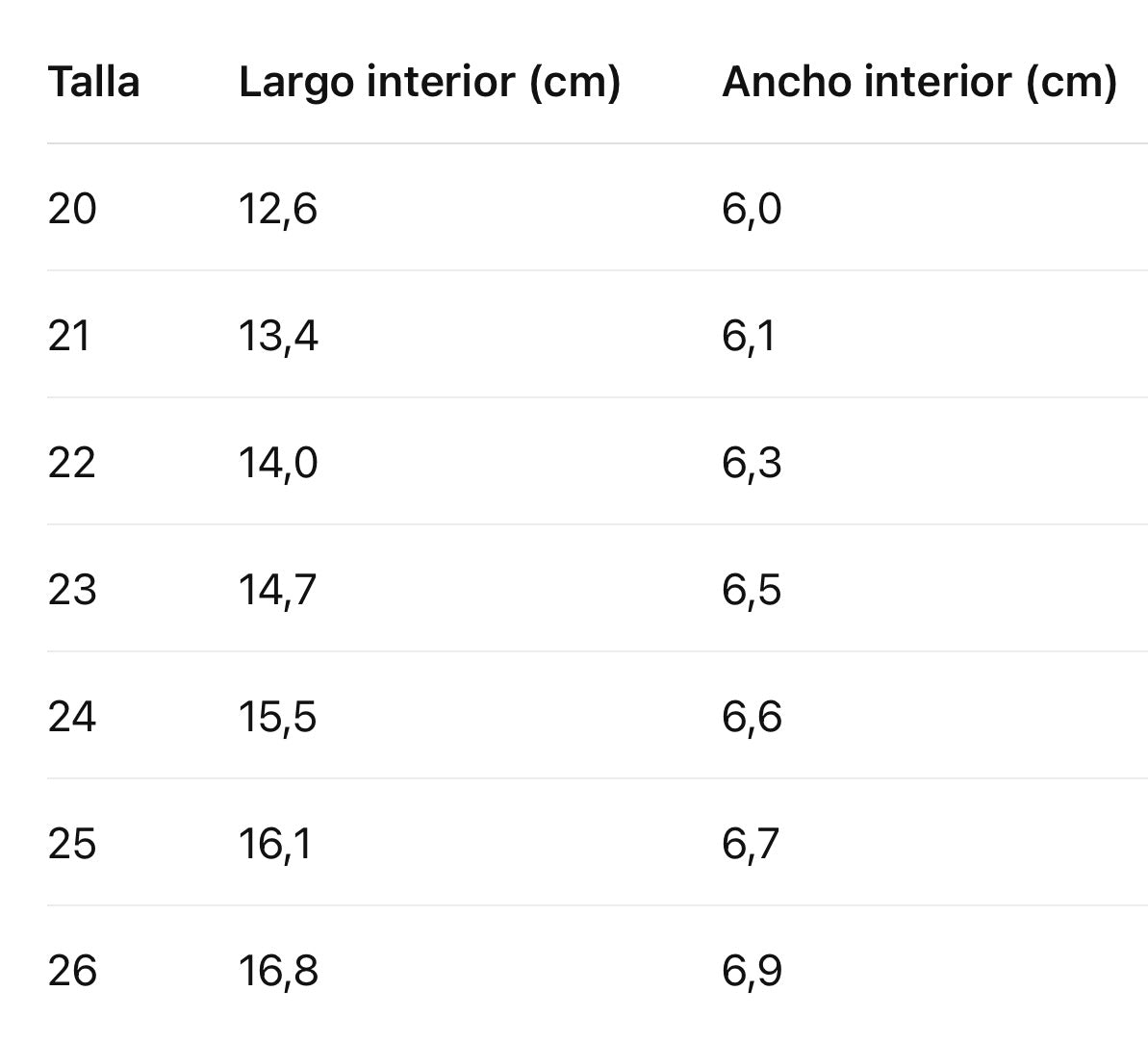This screenshot has width=1148, height=1042.
Task: Select size 26 in Talla column
Action: point(72,970)
